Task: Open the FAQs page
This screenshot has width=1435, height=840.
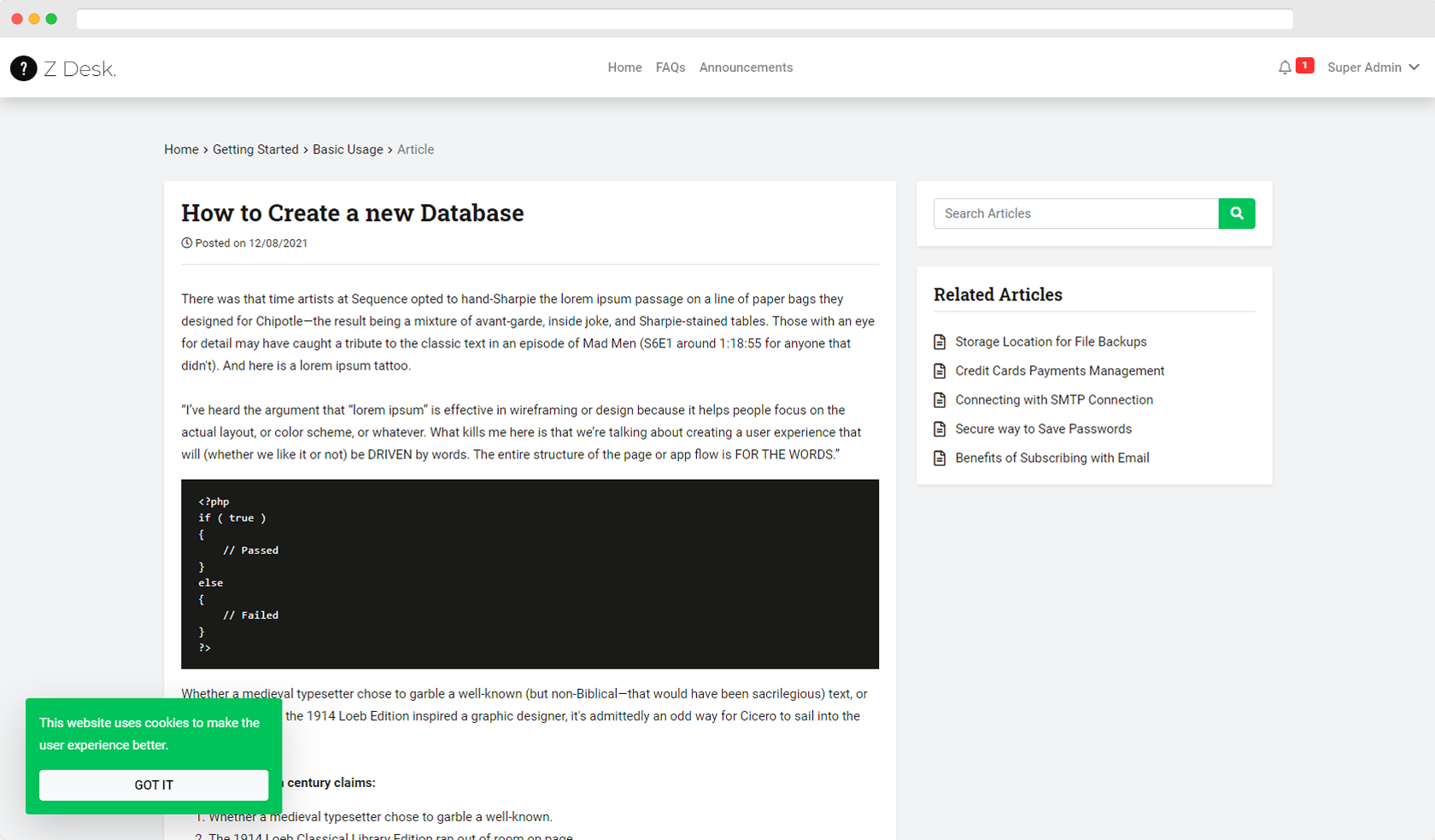Action: [671, 67]
